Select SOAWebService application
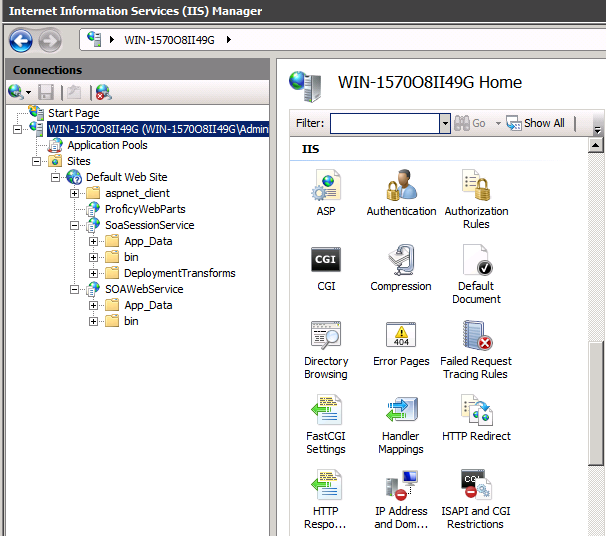The width and height of the screenshot is (606, 536). (x=144, y=289)
